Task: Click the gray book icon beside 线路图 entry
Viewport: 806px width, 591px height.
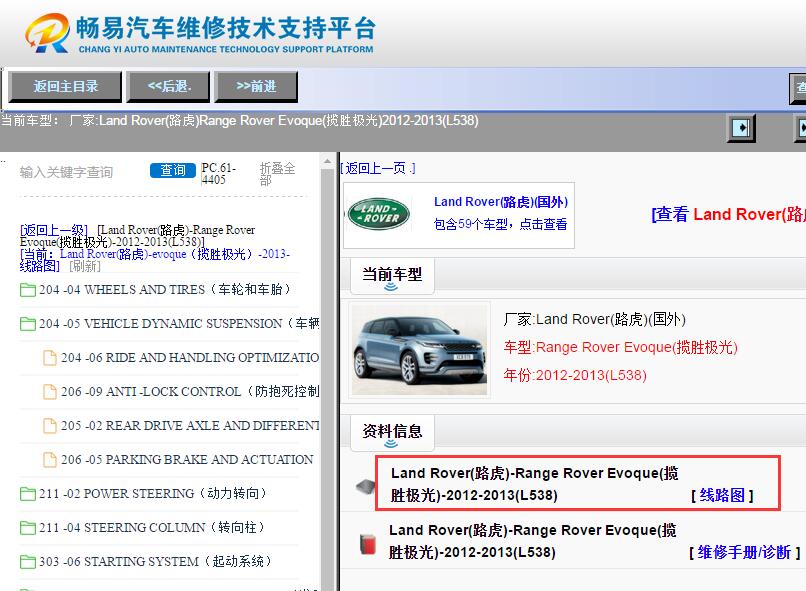Action: [x=365, y=487]
